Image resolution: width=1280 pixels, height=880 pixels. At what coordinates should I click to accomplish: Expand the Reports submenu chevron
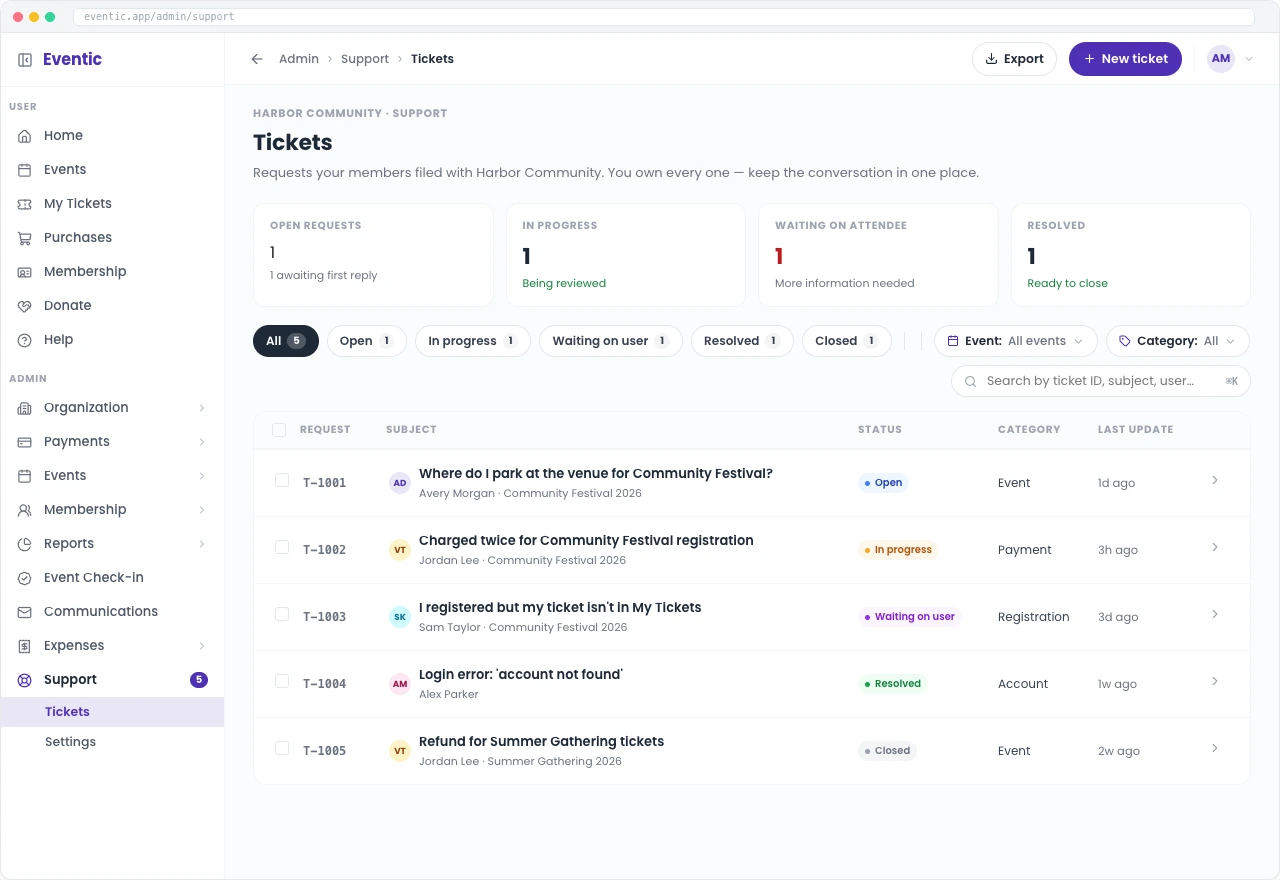tap(202, 544)
